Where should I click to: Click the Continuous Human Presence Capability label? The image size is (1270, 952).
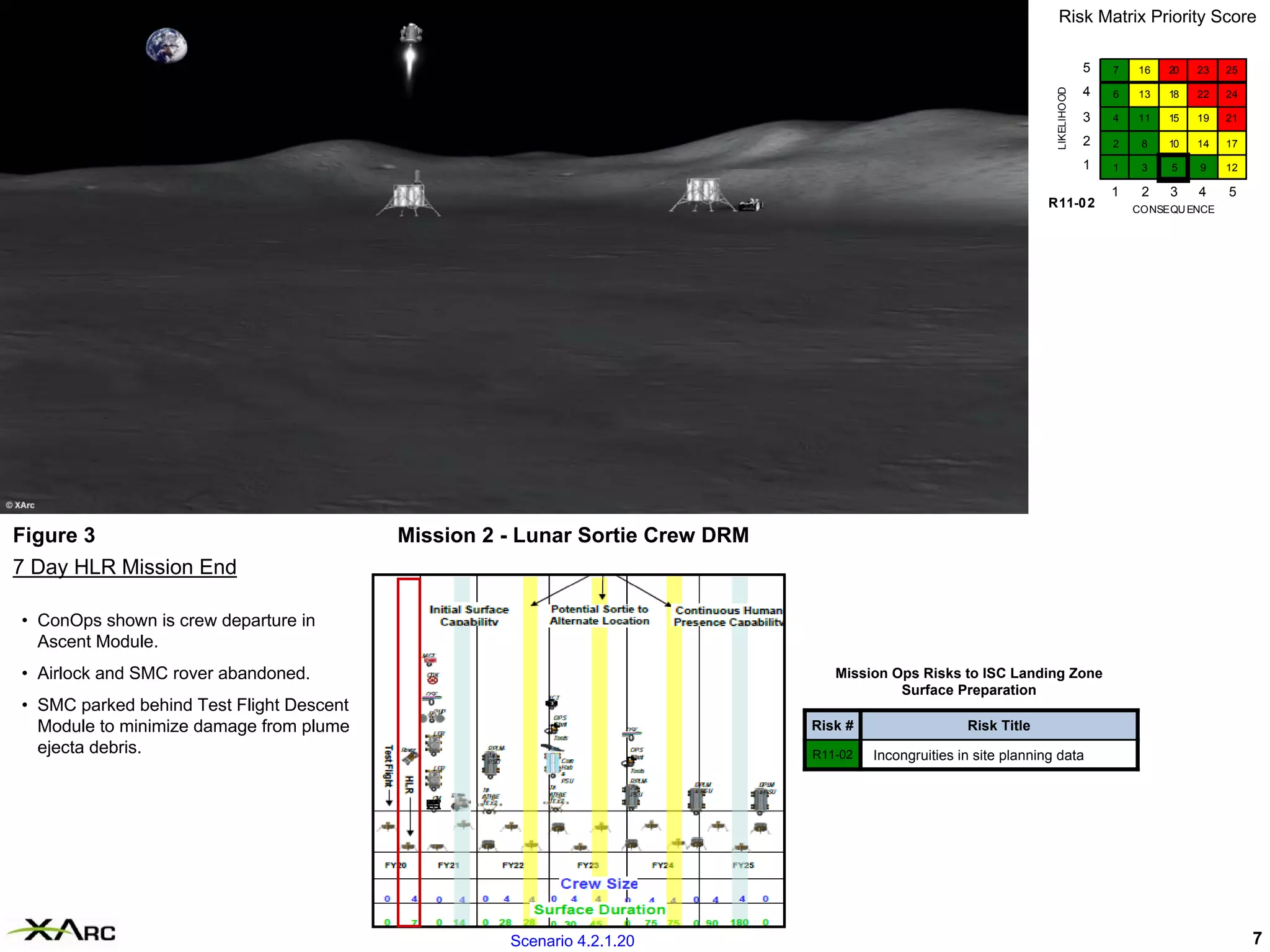[x=728, y=616]
